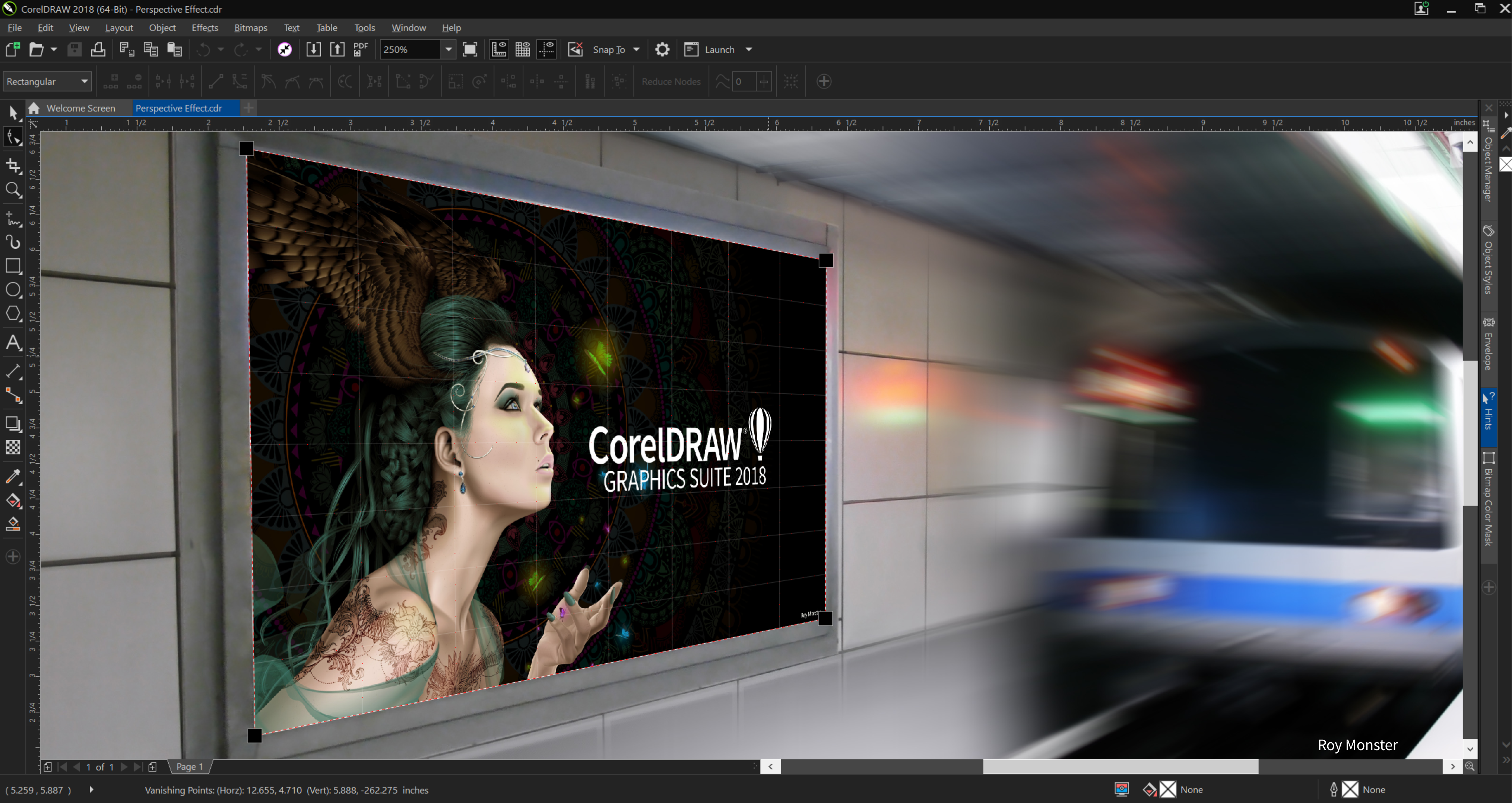Open the Object menu

162,28
